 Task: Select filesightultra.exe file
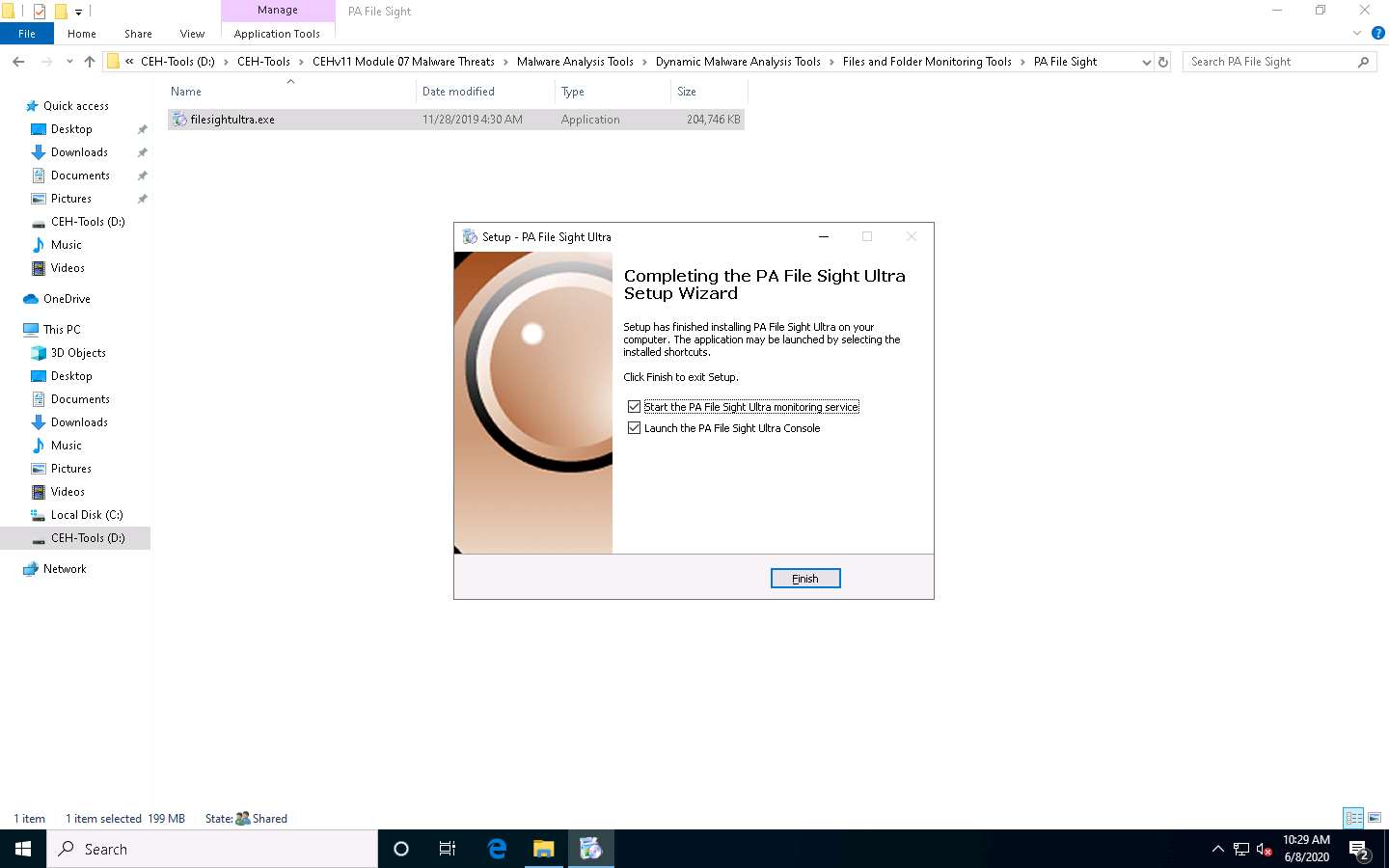[x=455, y=120]
